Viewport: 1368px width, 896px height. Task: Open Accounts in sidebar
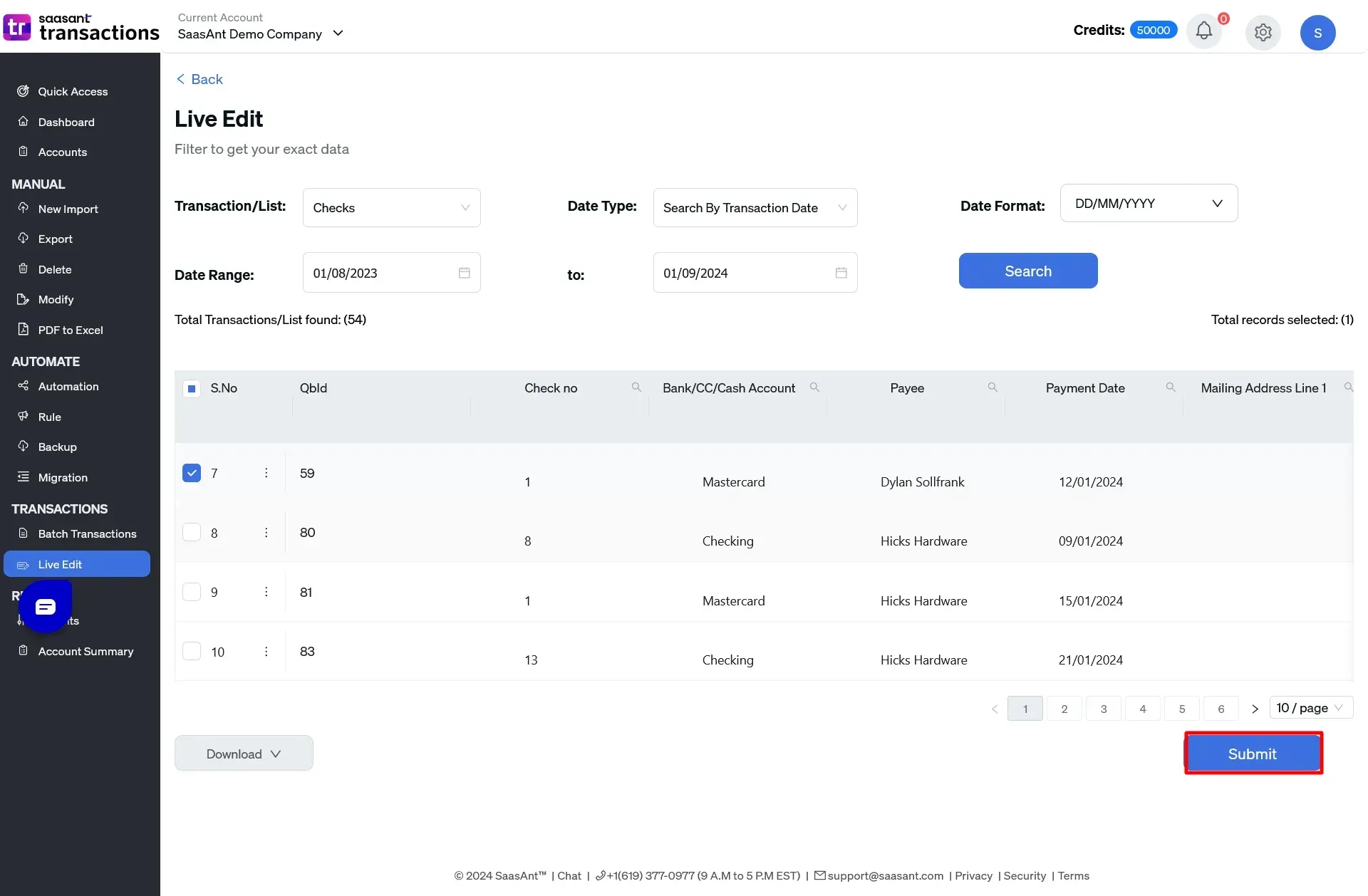pos(63,152)
